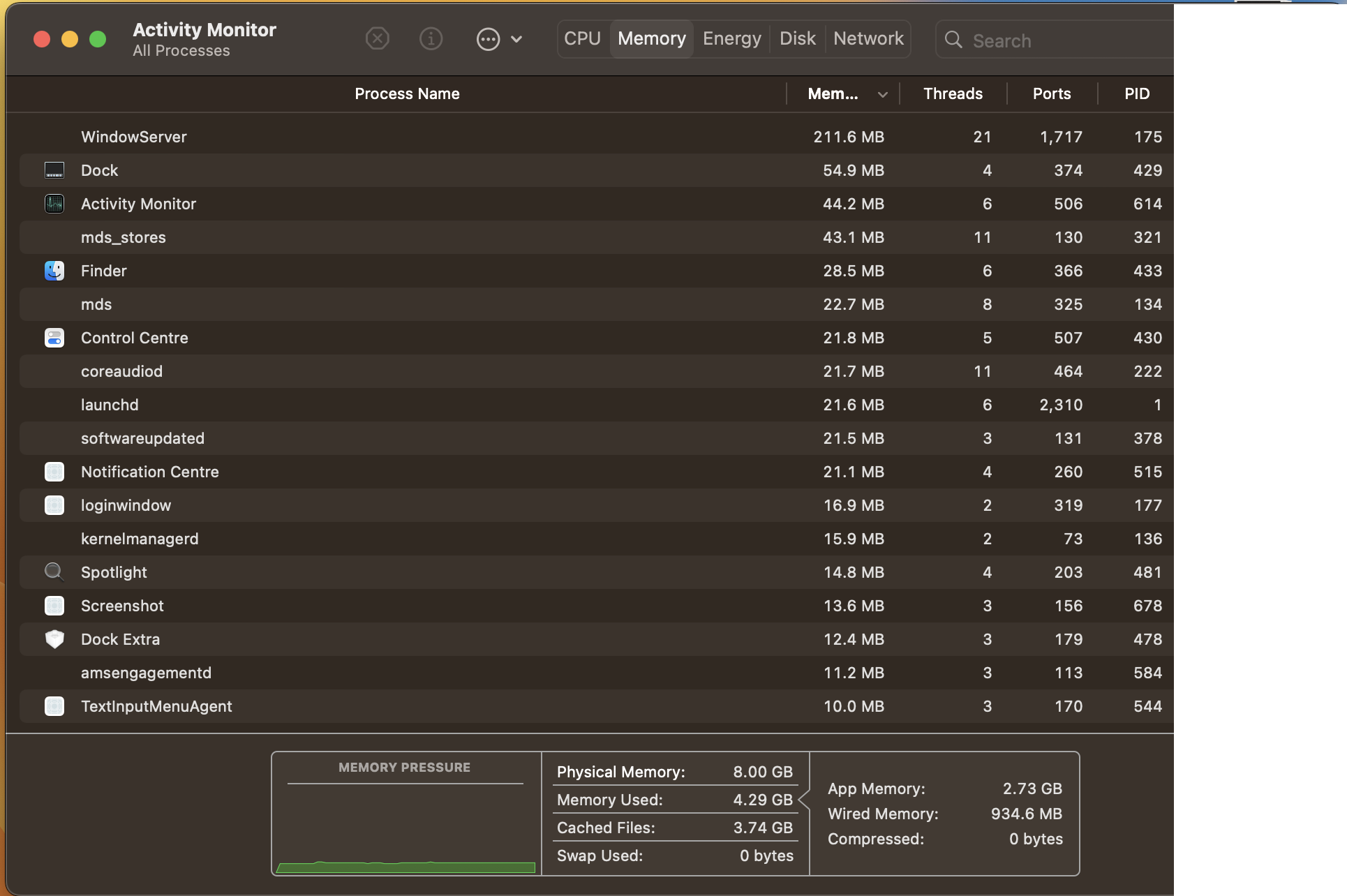Click the ellipsis more options icon

click(488, 39)
